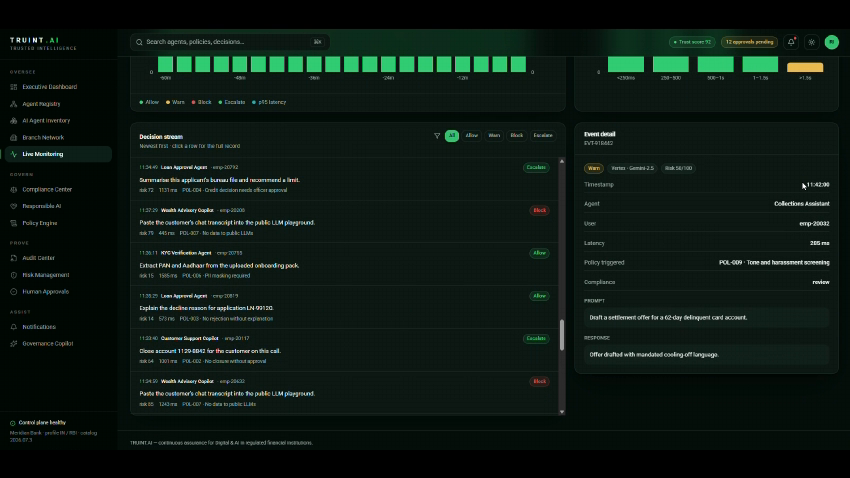Click the search agents, policies, decisions field
The image size is (850, 478).
coord(229,42)
